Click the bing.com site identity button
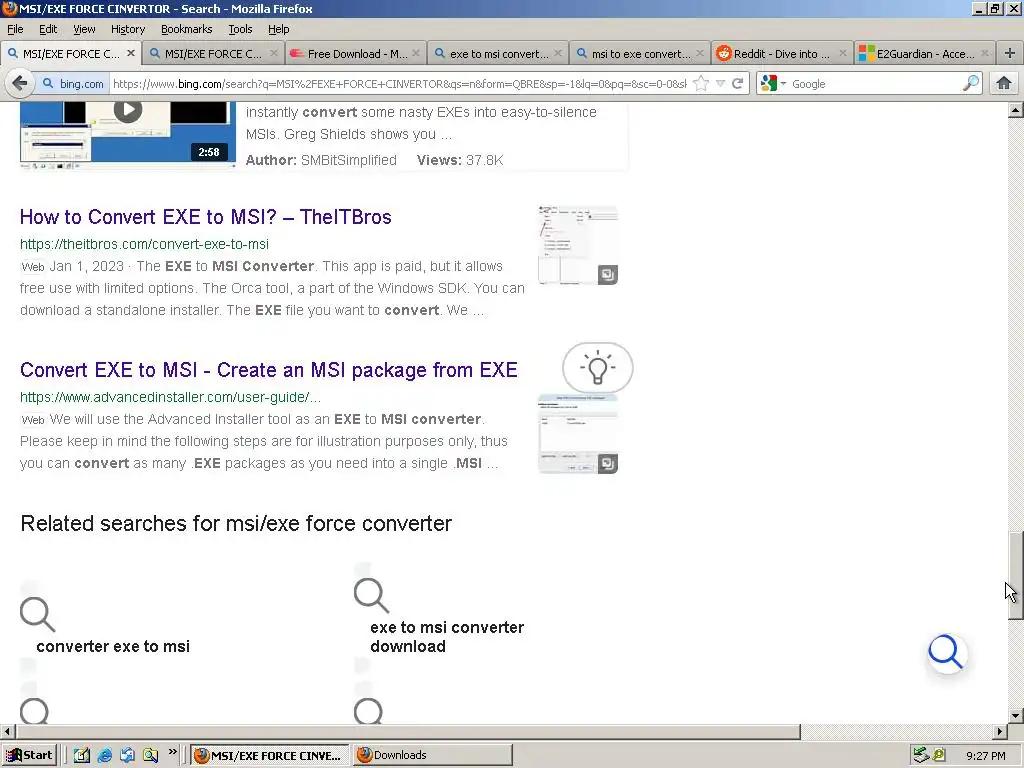Image resolution: width=1024 pixels, height=768 pixels. coord(72,84)
